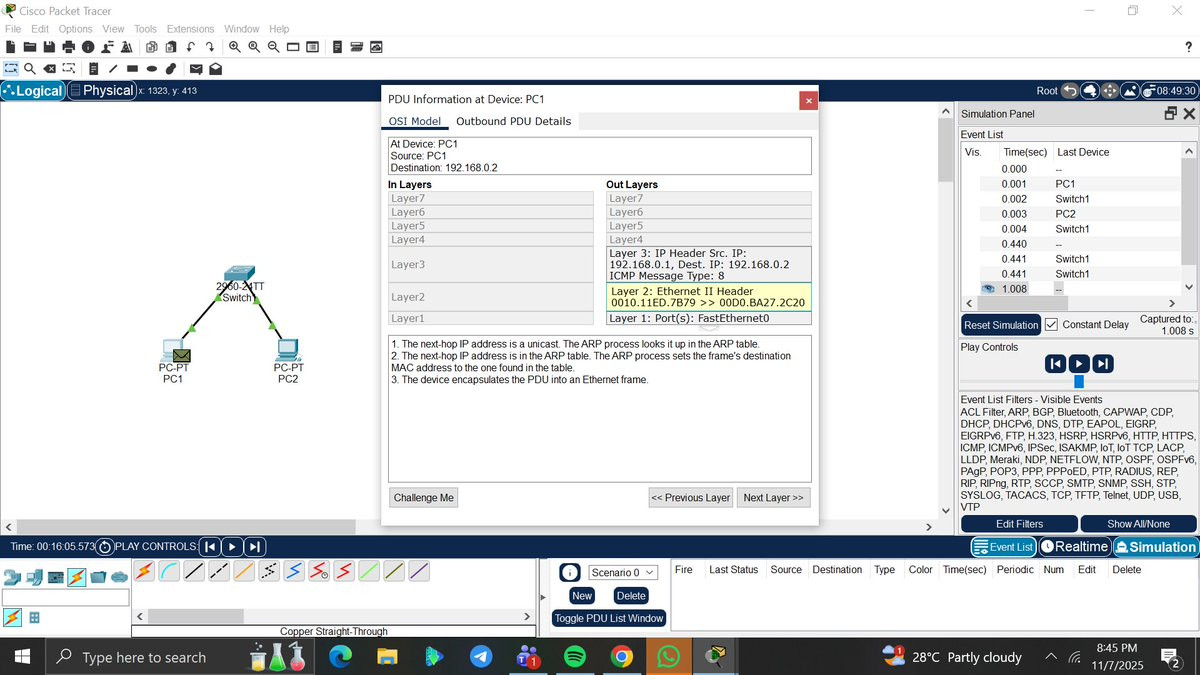Screen dimensions: 1200x675
Task: Pick the Inspect magnifier tool
Action: 30,69
